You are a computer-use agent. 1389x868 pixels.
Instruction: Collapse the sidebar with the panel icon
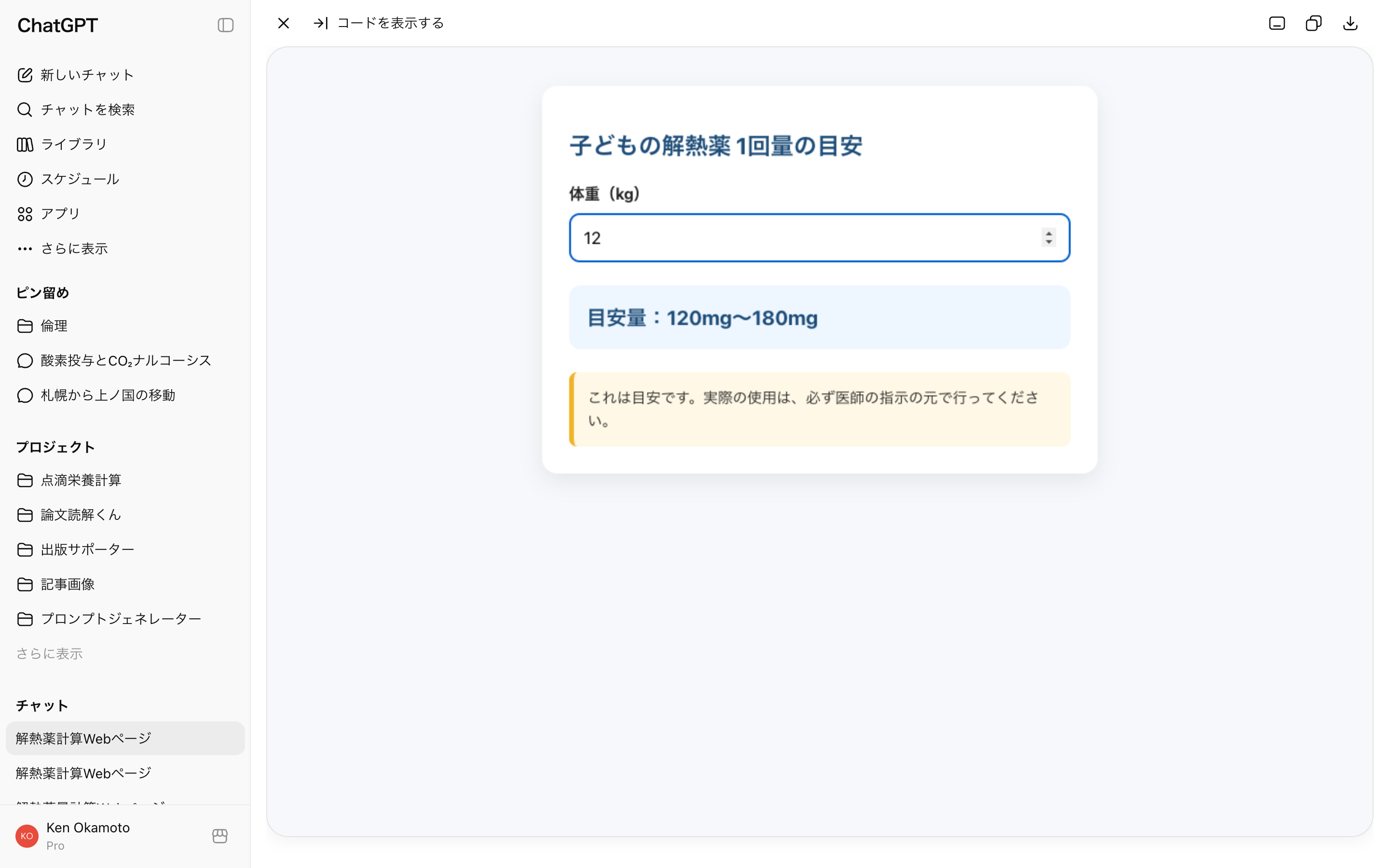226,25
